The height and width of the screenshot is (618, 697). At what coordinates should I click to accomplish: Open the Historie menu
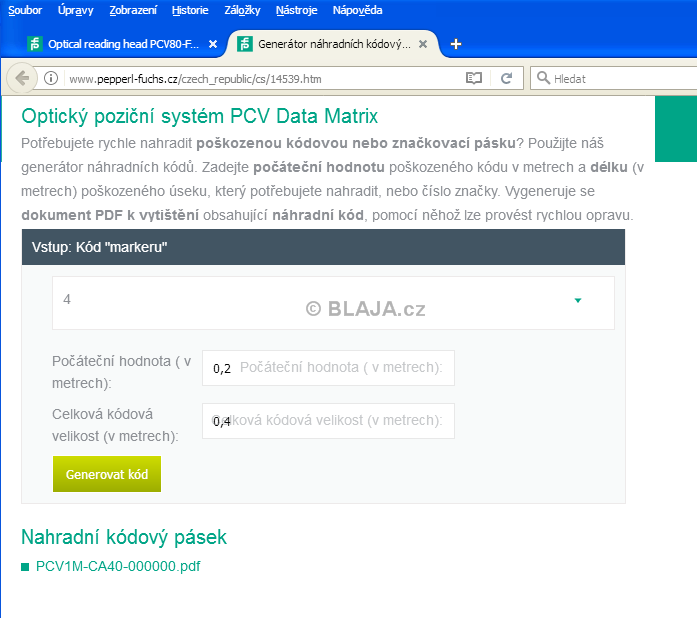click(190, 10)
